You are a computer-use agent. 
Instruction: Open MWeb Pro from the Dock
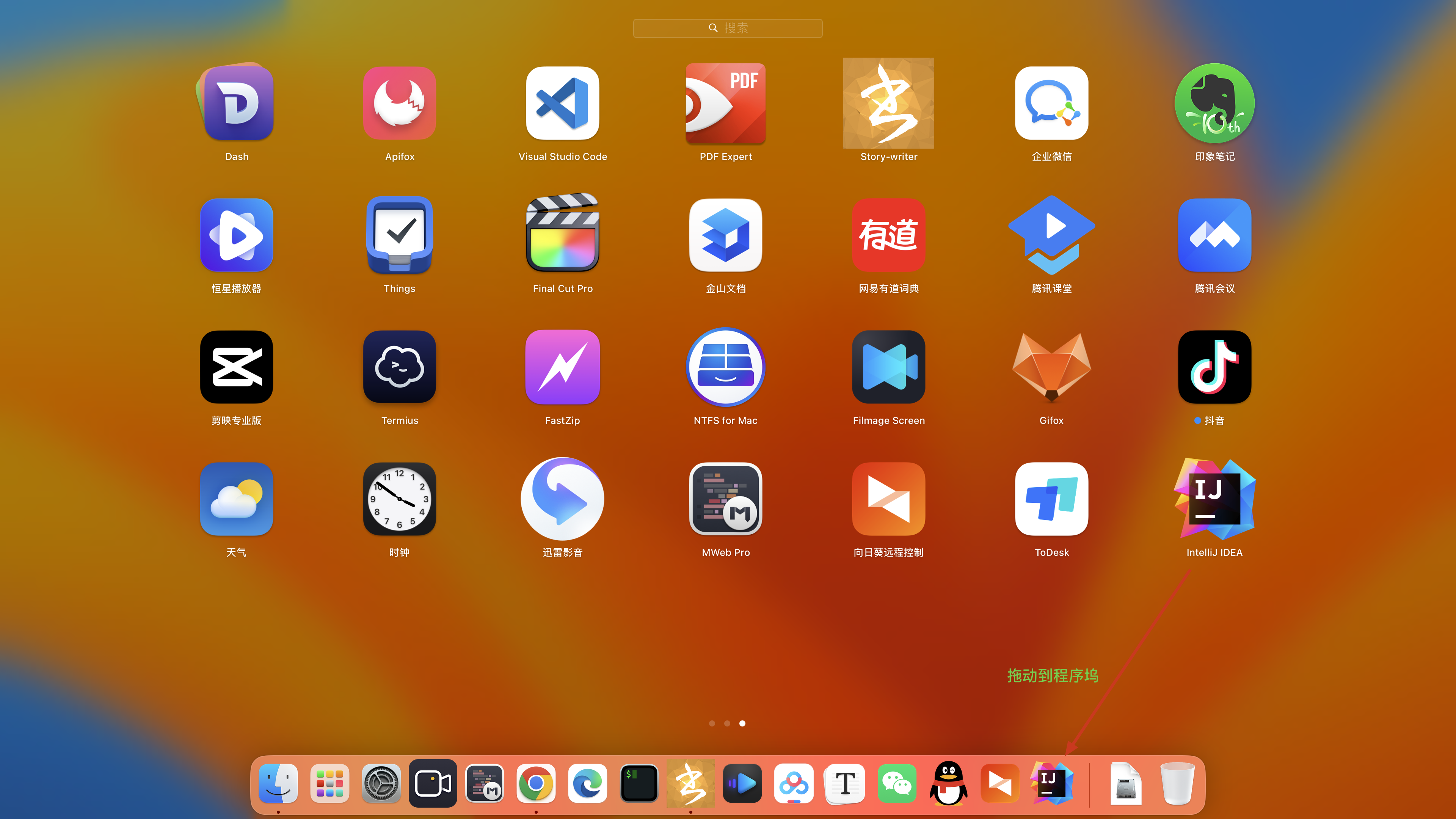click(485, 783)
